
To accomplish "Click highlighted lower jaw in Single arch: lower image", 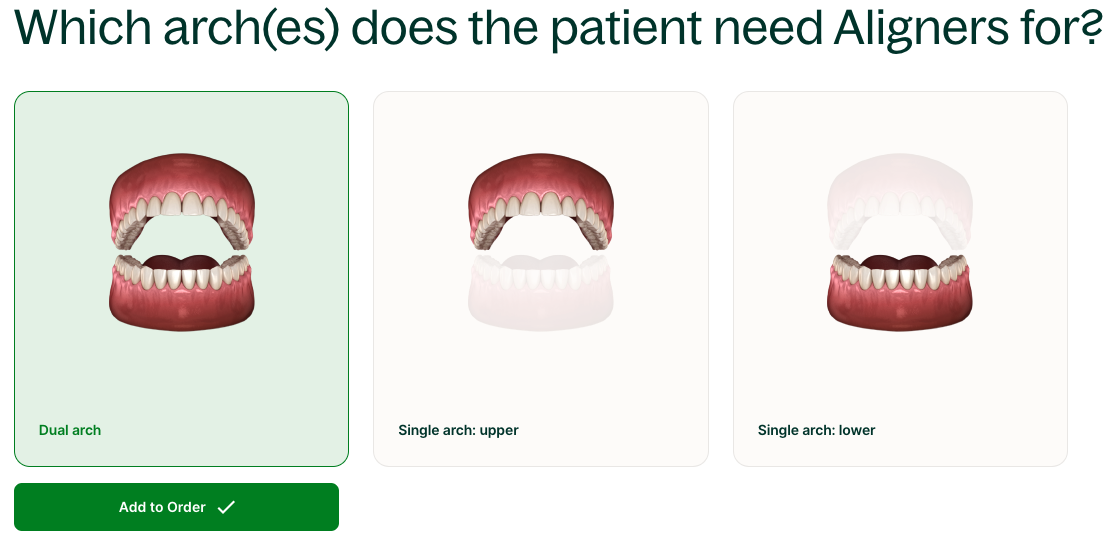I will pyautogui.click(x=900, y=300).
